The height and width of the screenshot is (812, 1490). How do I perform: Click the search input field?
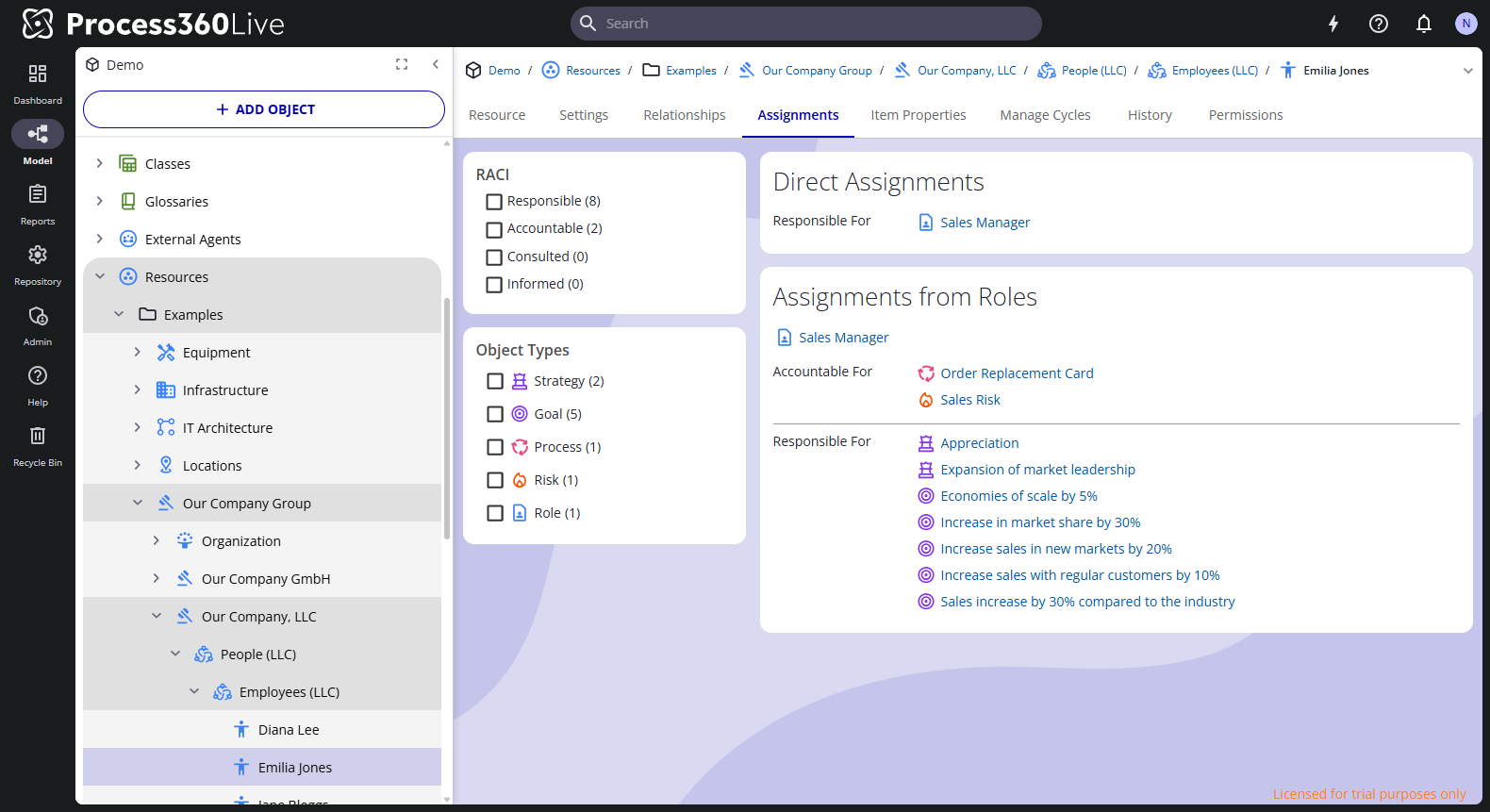point(806,24)
